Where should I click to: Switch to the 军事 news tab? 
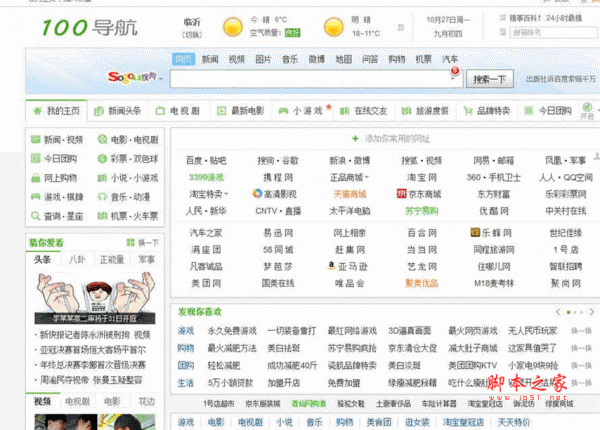point(147,259)
